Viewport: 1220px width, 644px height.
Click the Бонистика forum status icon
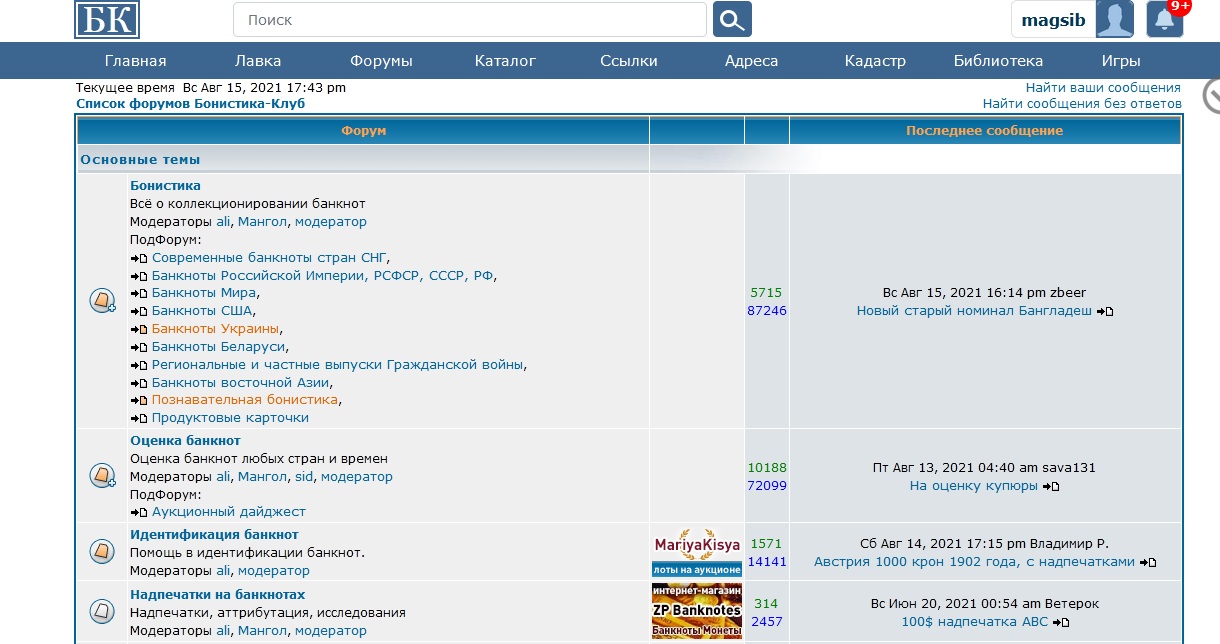(x=102, y=301)
